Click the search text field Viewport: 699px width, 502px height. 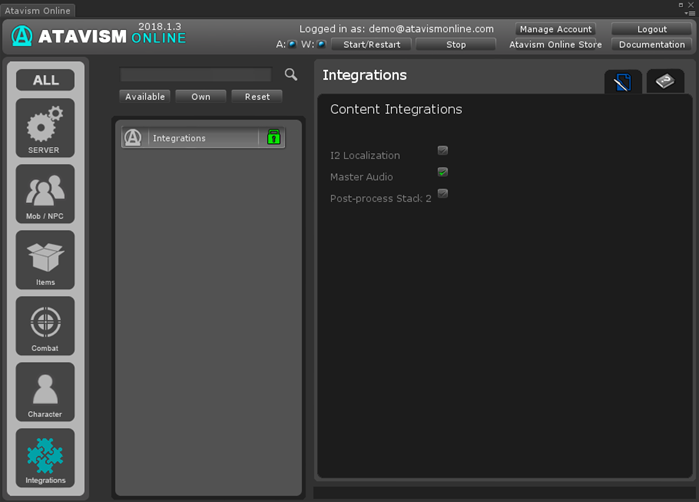(195, 75)
